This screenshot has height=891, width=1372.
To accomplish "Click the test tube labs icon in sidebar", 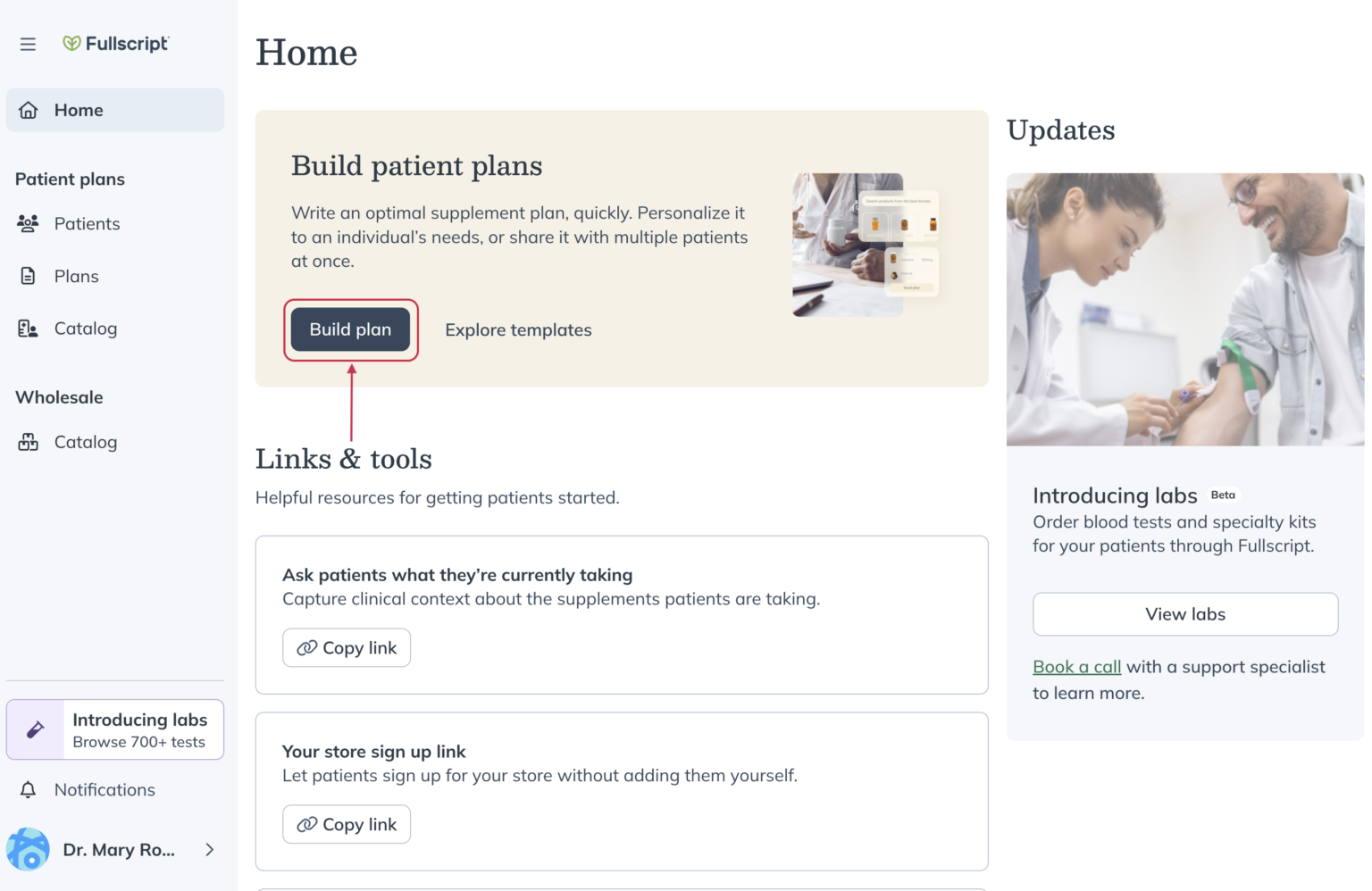I will pos(35,729).
